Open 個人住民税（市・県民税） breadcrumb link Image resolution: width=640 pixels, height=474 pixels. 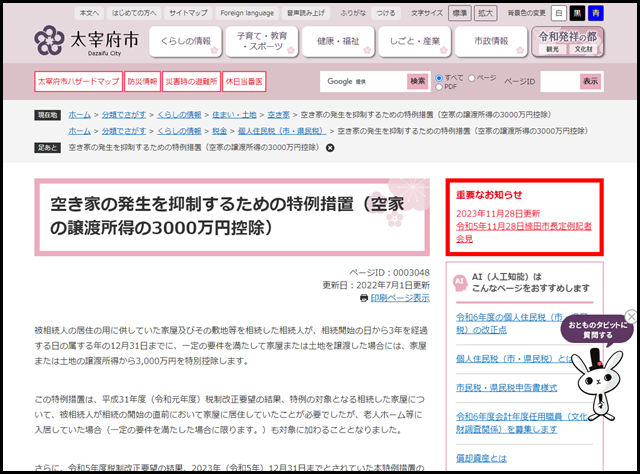[x=282, y=131]
